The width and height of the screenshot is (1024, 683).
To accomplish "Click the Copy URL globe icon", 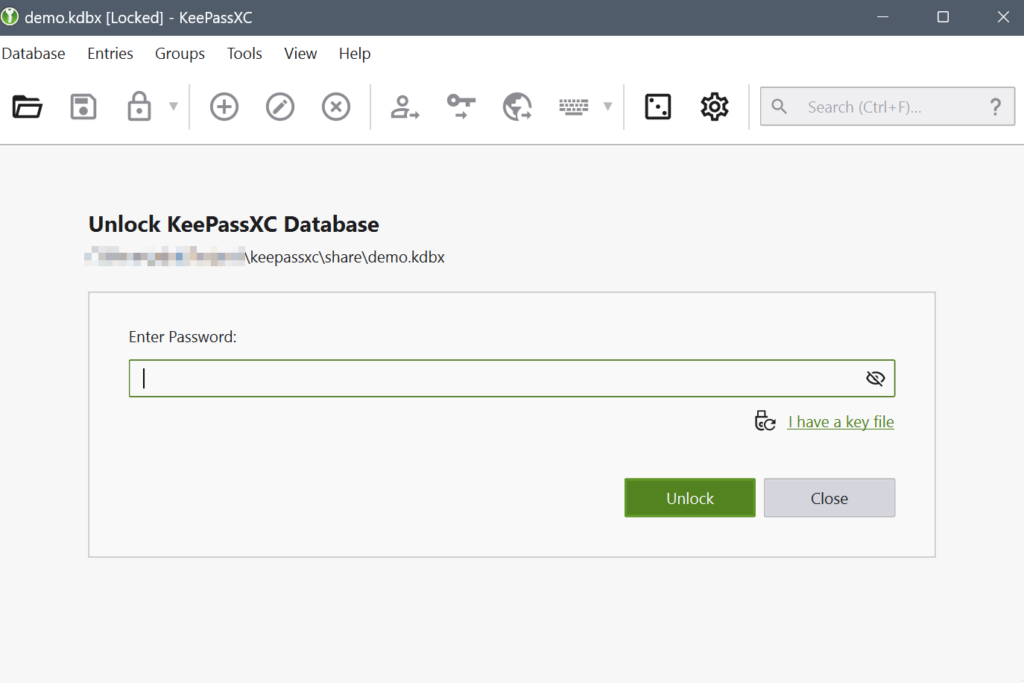I will click(517, 107).
